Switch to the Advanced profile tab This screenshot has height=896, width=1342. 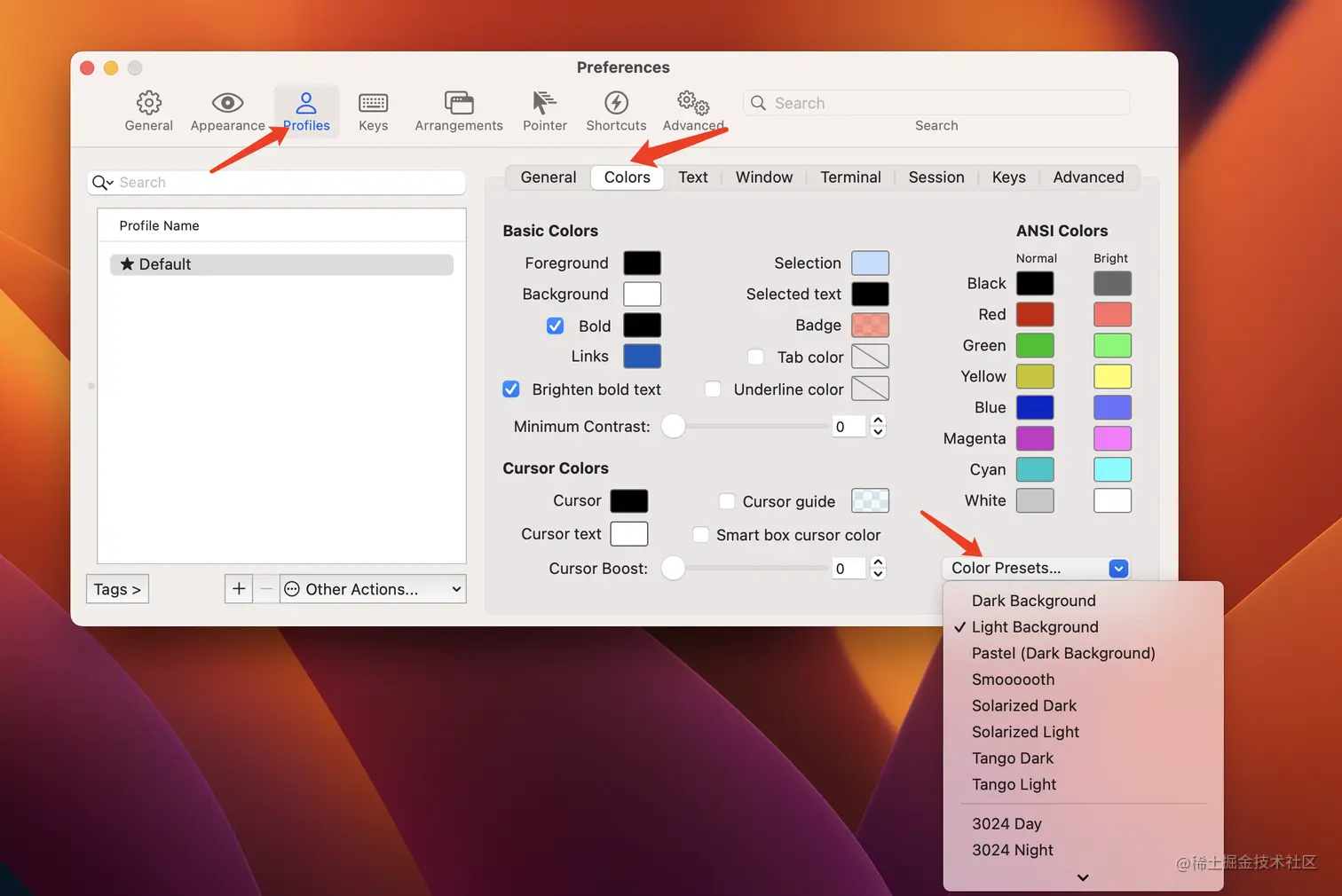point(1088,177)
